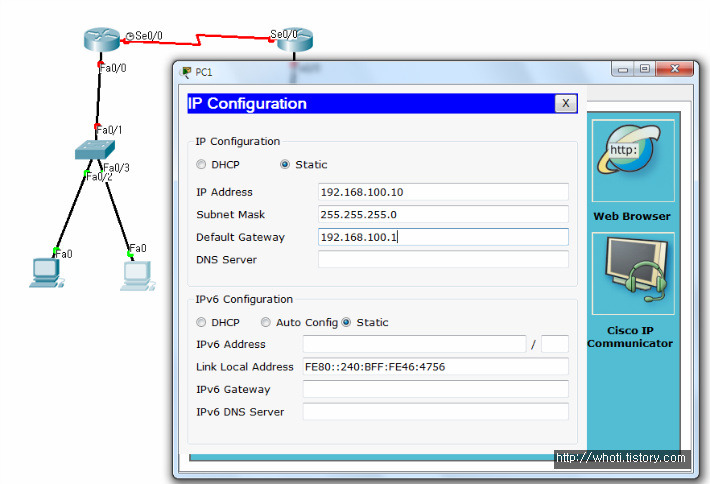Image resolution: width=710 pixels, height=484 pixels.
Task: Focus the Default Gateway input field
Action: pos(443,237)
